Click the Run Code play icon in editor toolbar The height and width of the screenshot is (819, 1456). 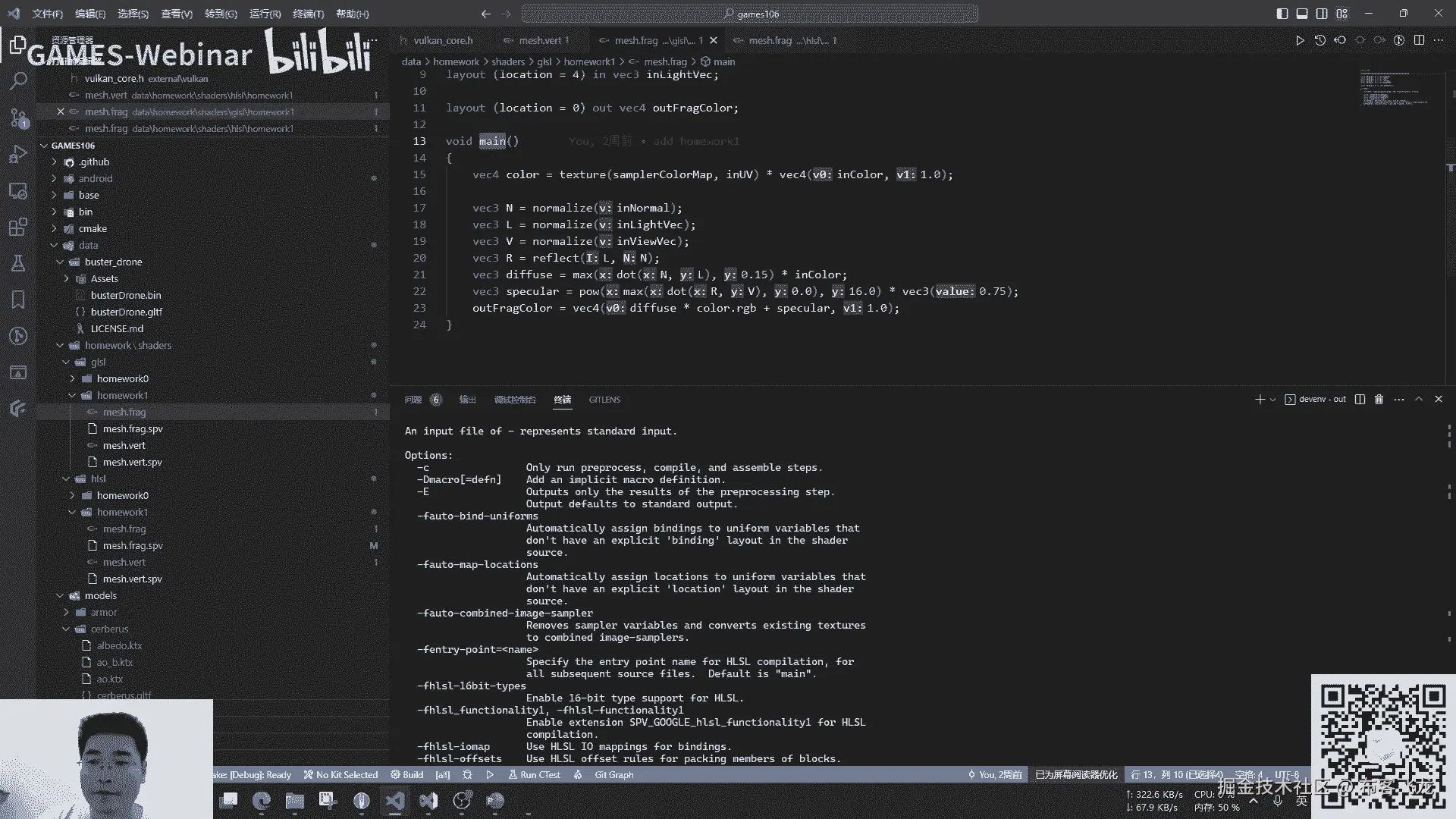coord(1300,40)
